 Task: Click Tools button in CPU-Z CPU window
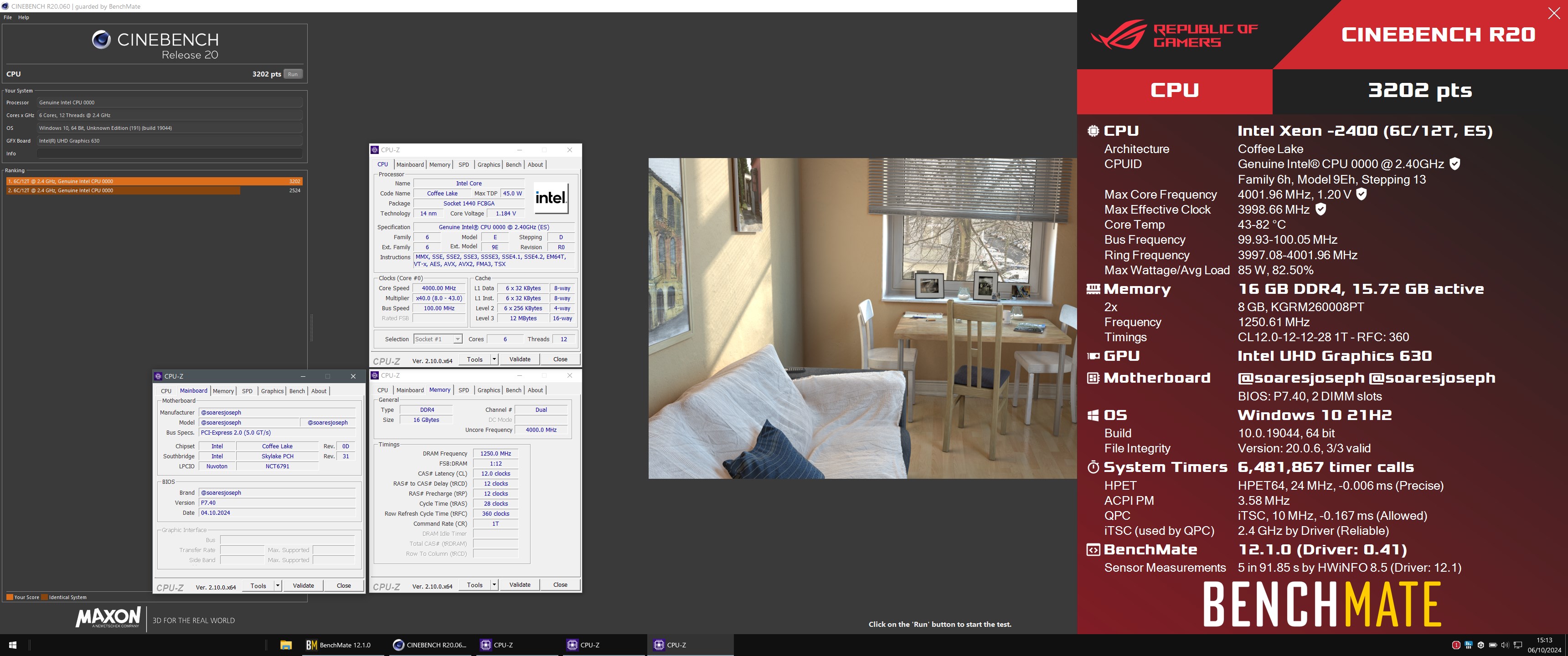click(475, 359)
